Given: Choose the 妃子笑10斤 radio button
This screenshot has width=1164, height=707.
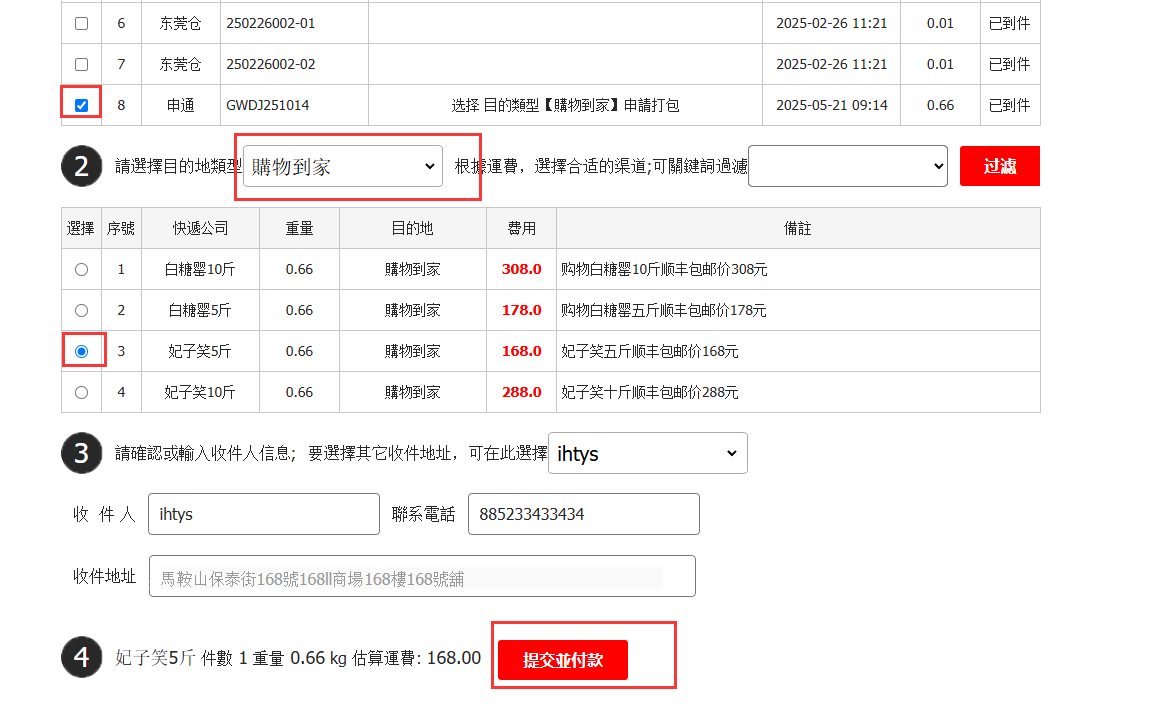Looking at the screenshot, I should [82, 392].
